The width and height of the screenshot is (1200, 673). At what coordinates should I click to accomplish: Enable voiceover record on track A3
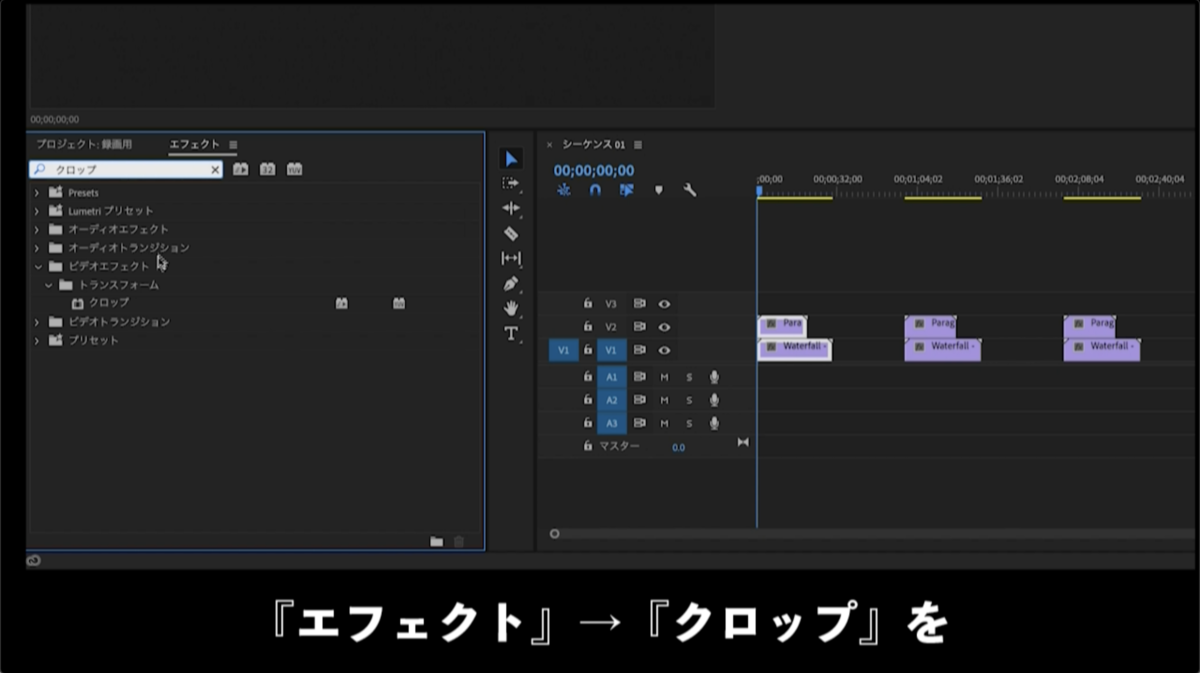pos(714,423)
